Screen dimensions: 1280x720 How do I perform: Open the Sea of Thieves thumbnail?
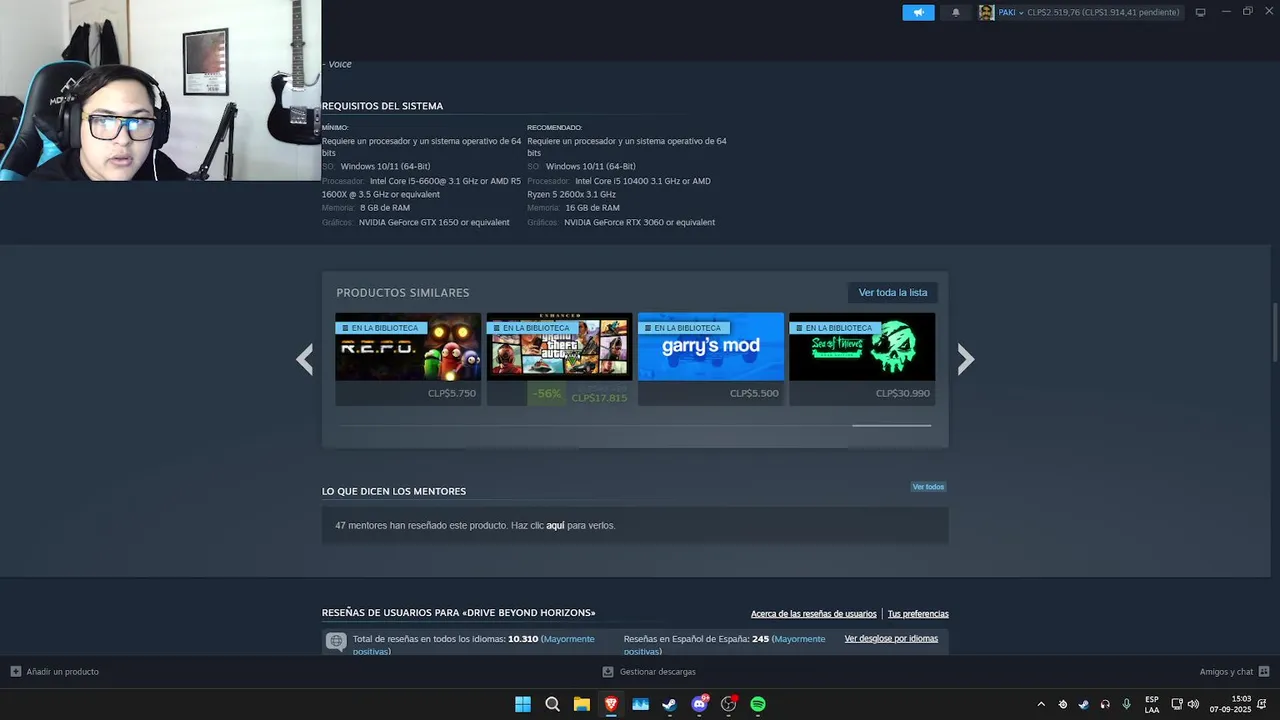(x=862, y=347)
